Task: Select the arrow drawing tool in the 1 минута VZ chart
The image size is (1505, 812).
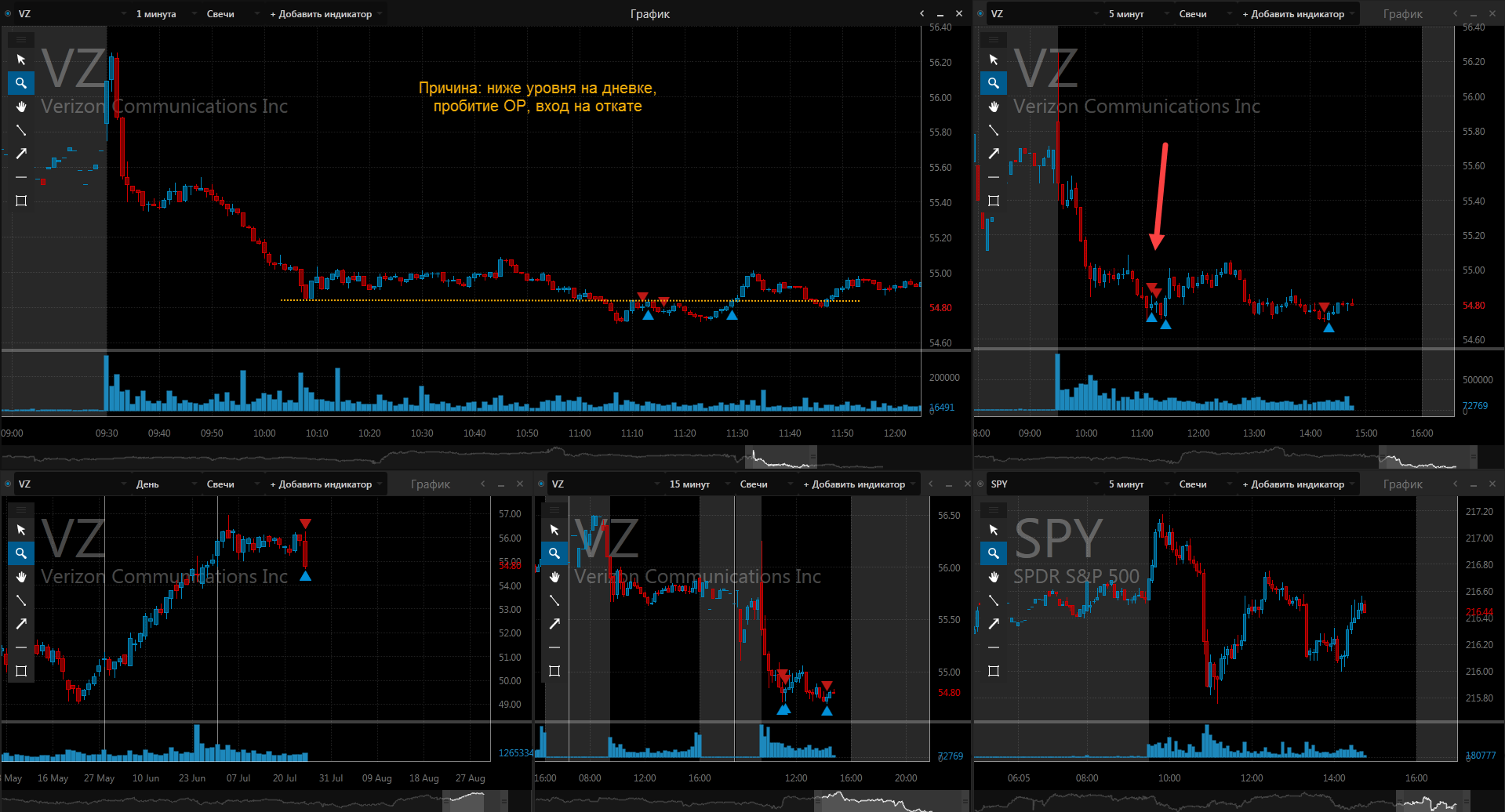Action: coord(21,154)
